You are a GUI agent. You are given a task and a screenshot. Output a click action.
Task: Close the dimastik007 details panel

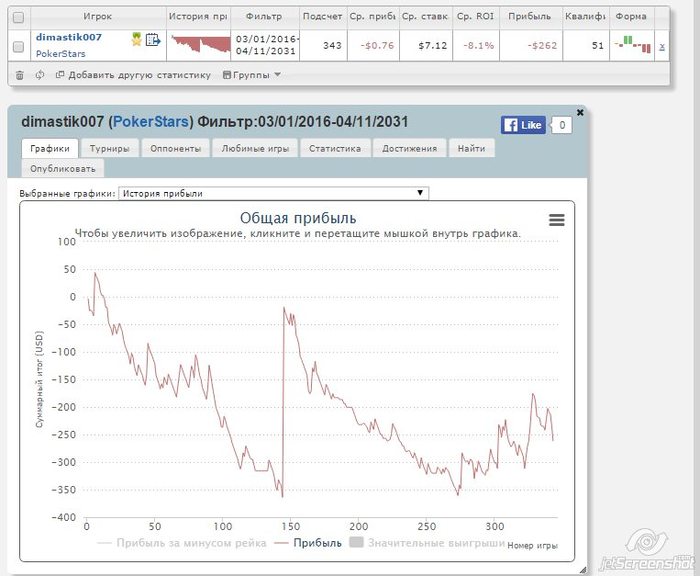[x=580, y=113]
